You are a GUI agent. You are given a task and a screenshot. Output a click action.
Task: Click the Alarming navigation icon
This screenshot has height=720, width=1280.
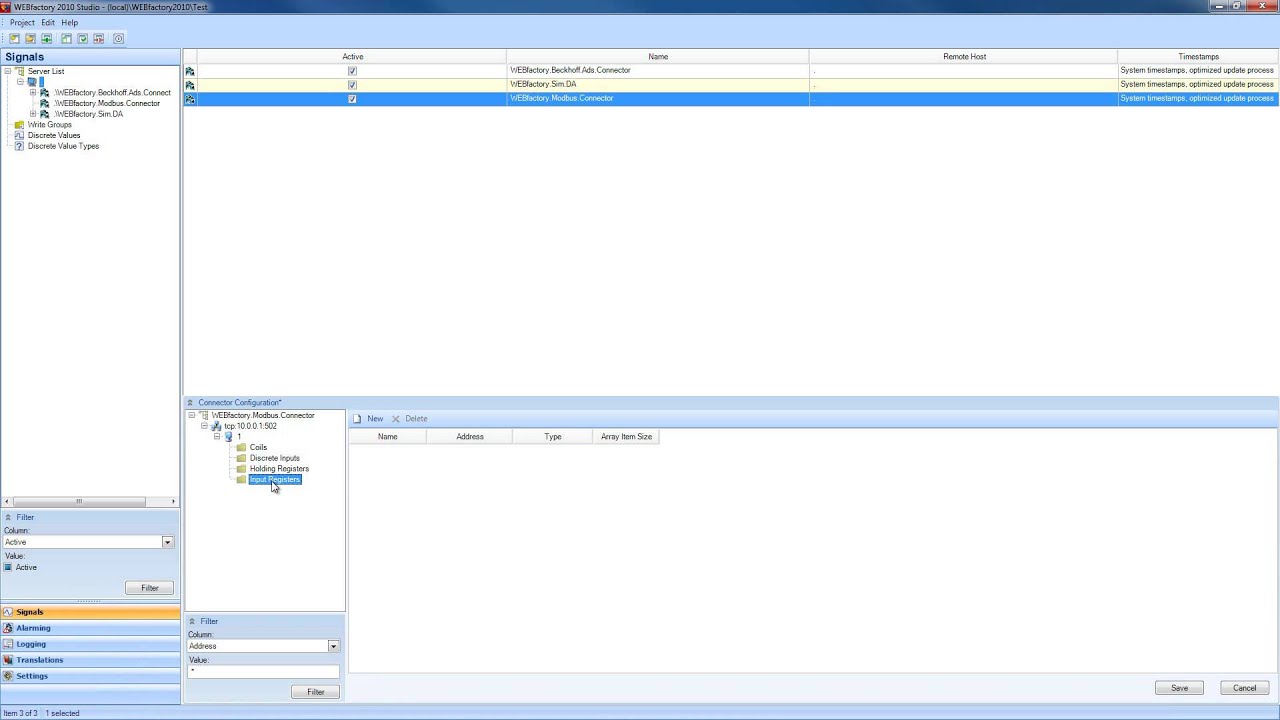(x=8, y=628)
